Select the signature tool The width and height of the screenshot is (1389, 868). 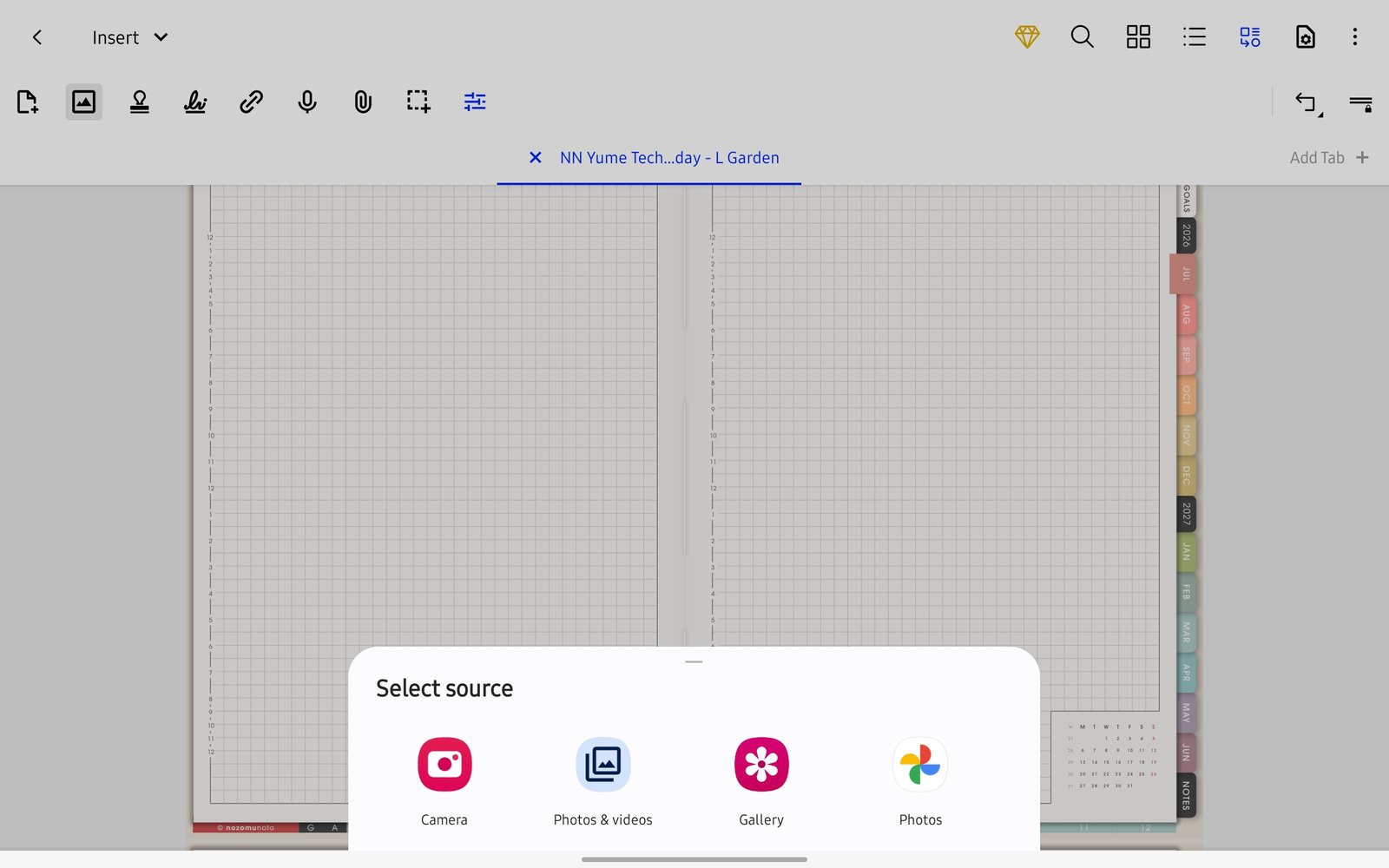[195, 102]
